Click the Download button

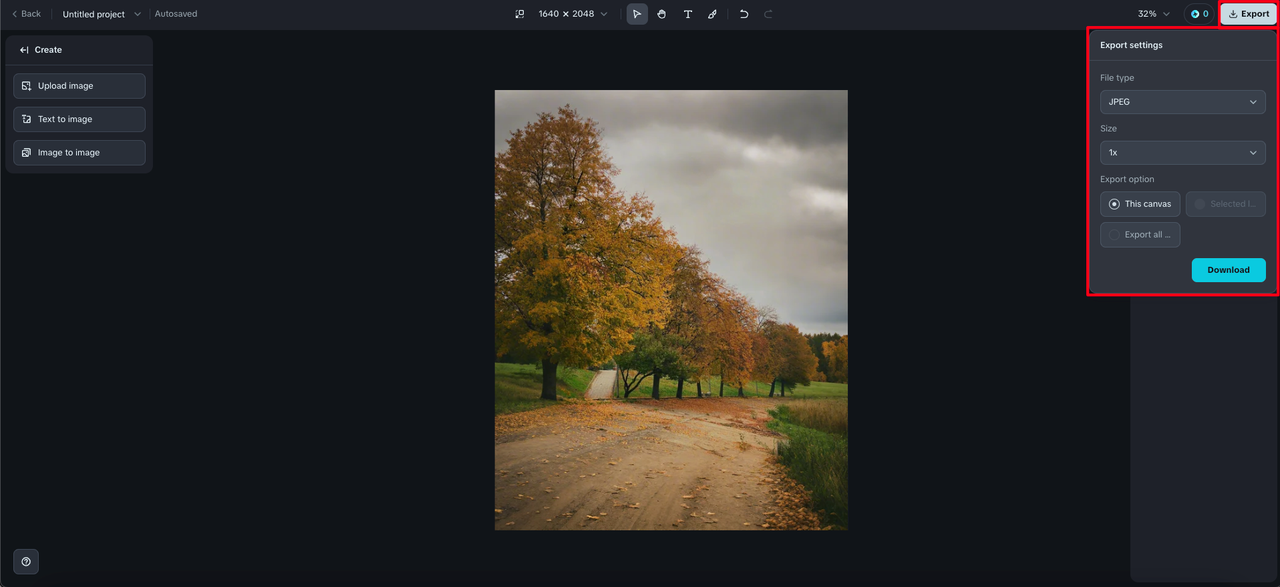click(1228, 270)
